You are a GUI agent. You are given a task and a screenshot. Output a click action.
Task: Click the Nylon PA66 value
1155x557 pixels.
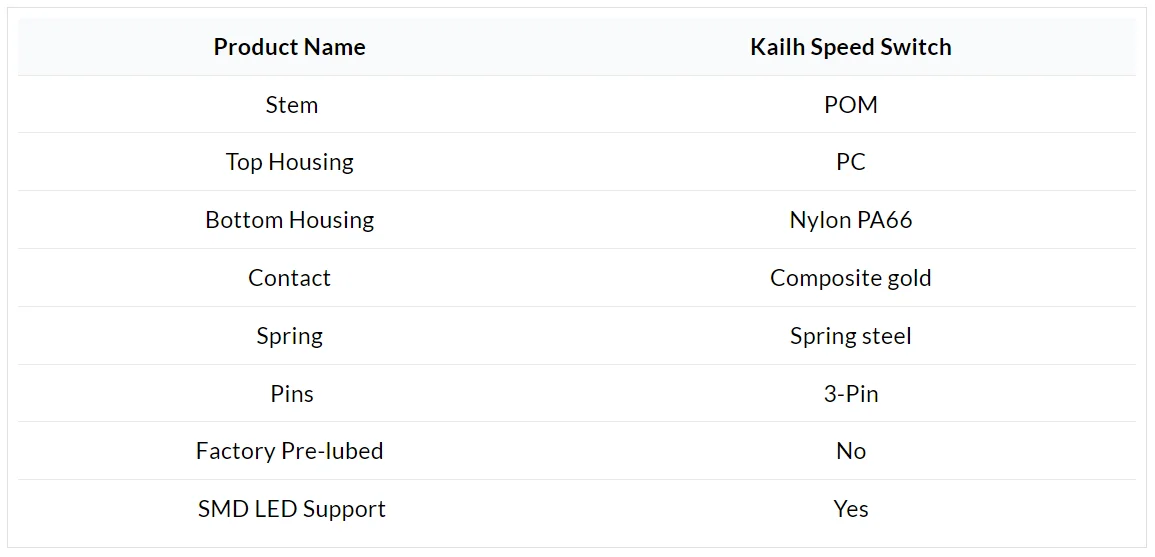pyautogui.click(x=851, y=220)
